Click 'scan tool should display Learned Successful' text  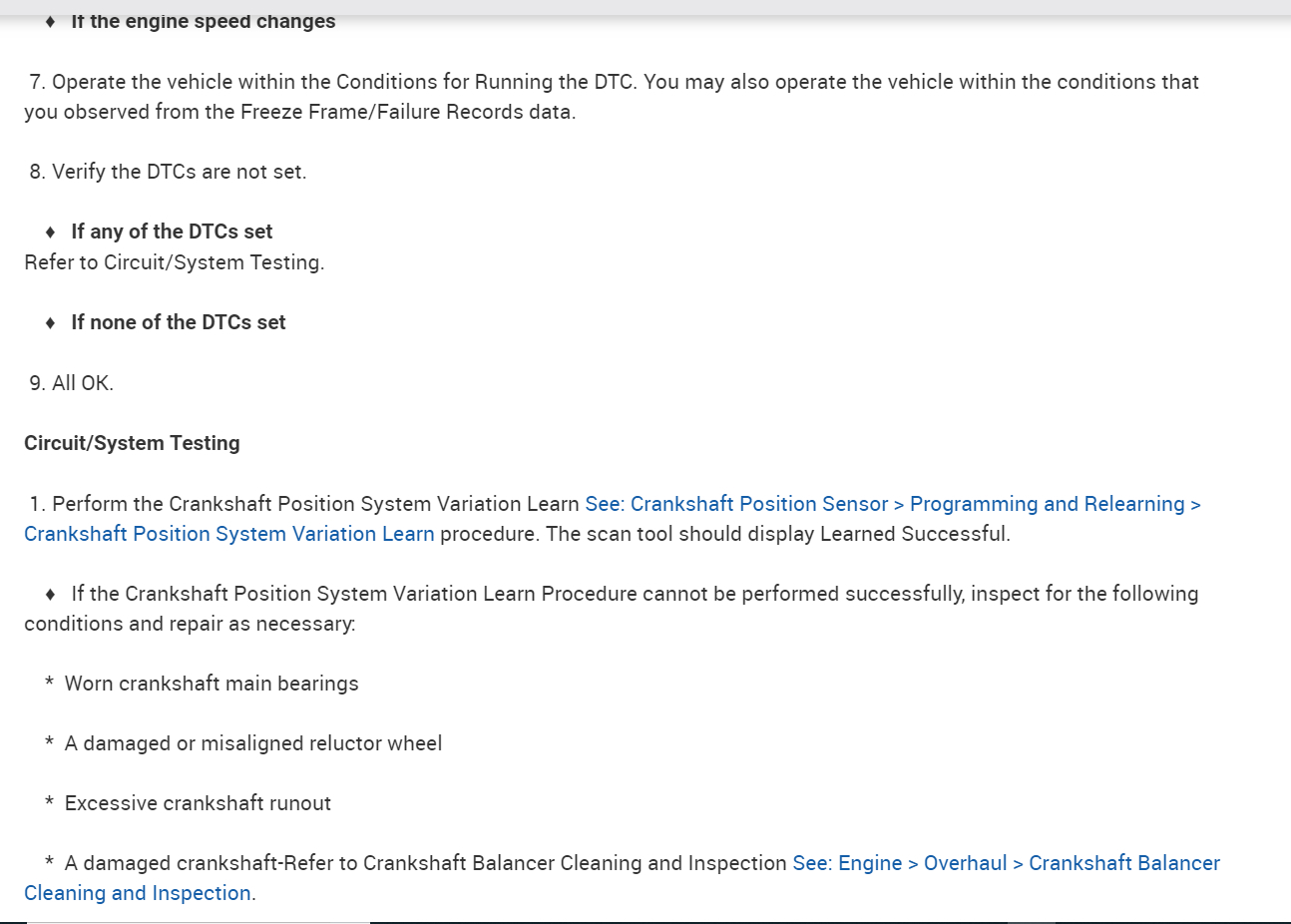[778, 534]
